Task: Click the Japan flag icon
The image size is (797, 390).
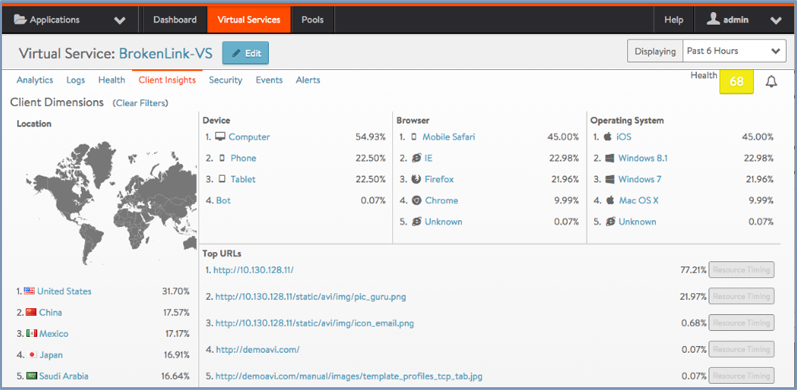Action: point(32,355)
